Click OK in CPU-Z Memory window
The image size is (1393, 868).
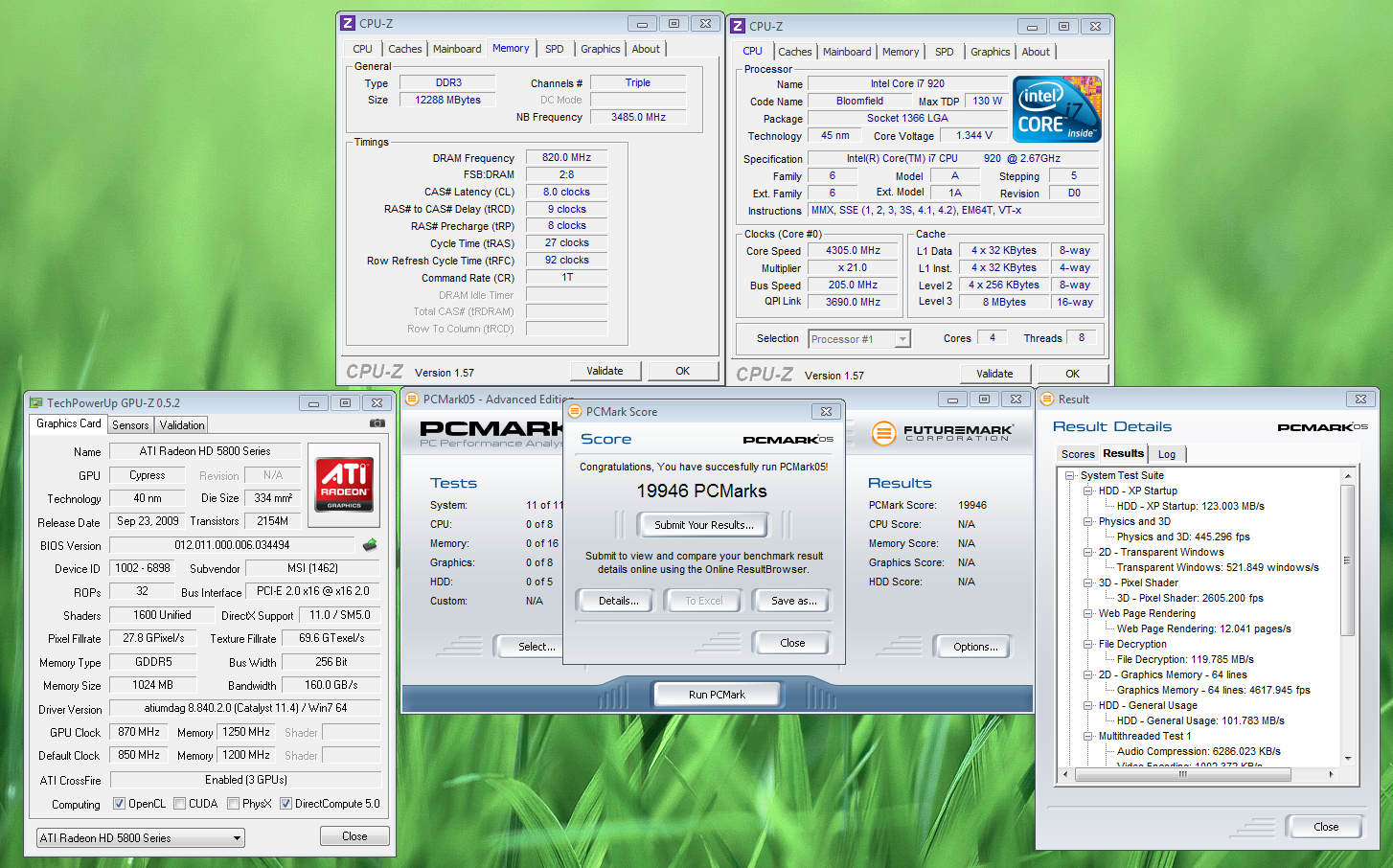(682, 371)
